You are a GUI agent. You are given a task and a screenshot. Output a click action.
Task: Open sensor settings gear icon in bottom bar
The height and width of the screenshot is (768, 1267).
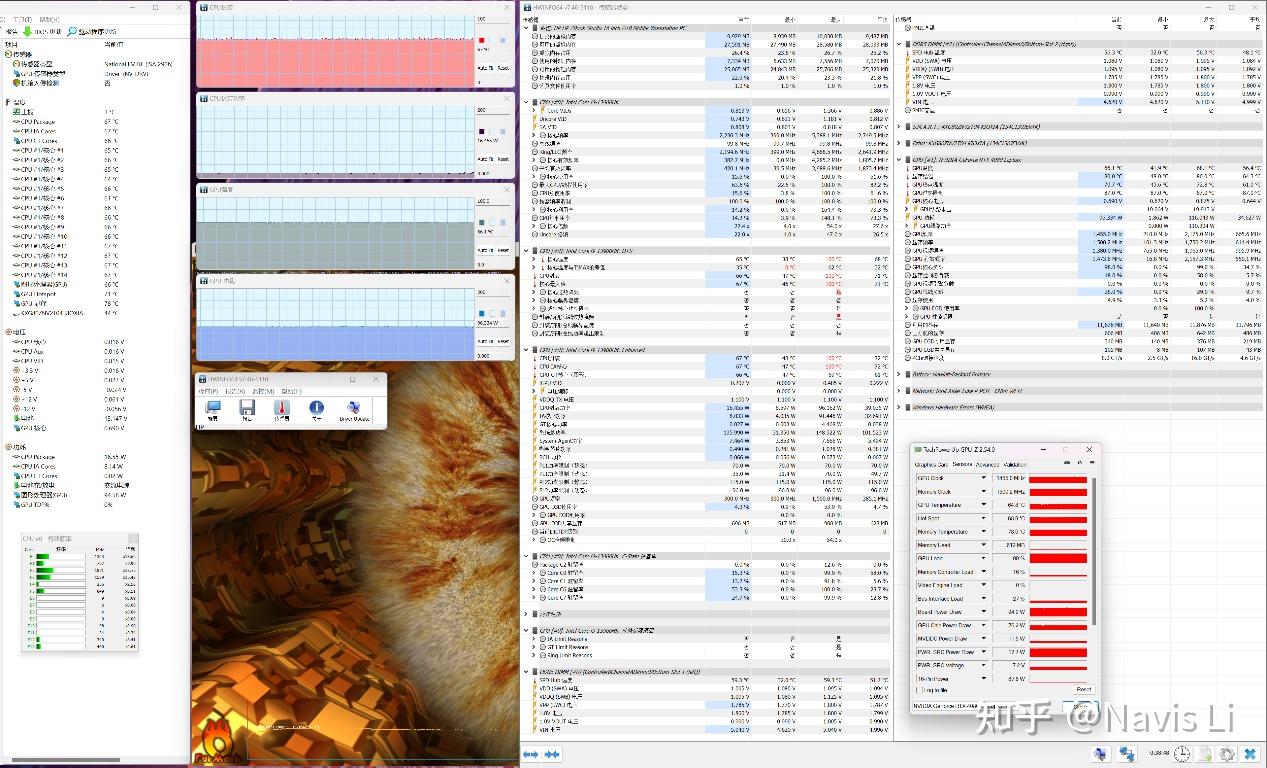[1227, 754]
